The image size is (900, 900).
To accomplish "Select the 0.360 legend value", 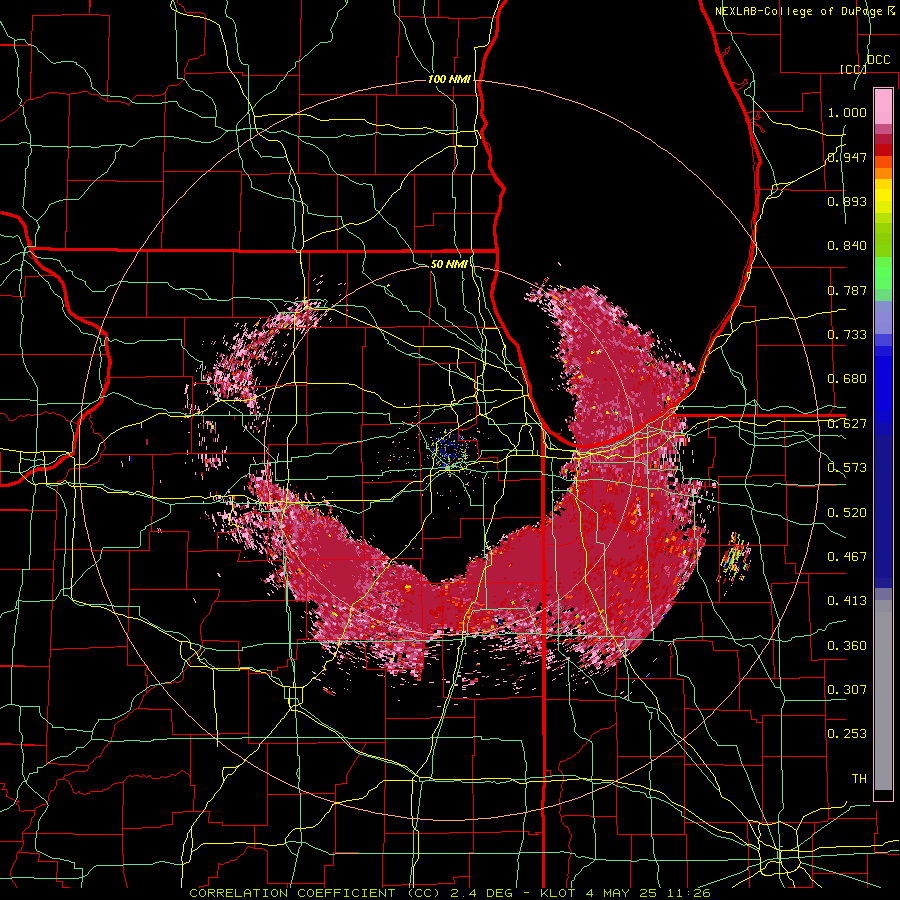I will click(x=847, y=646).
